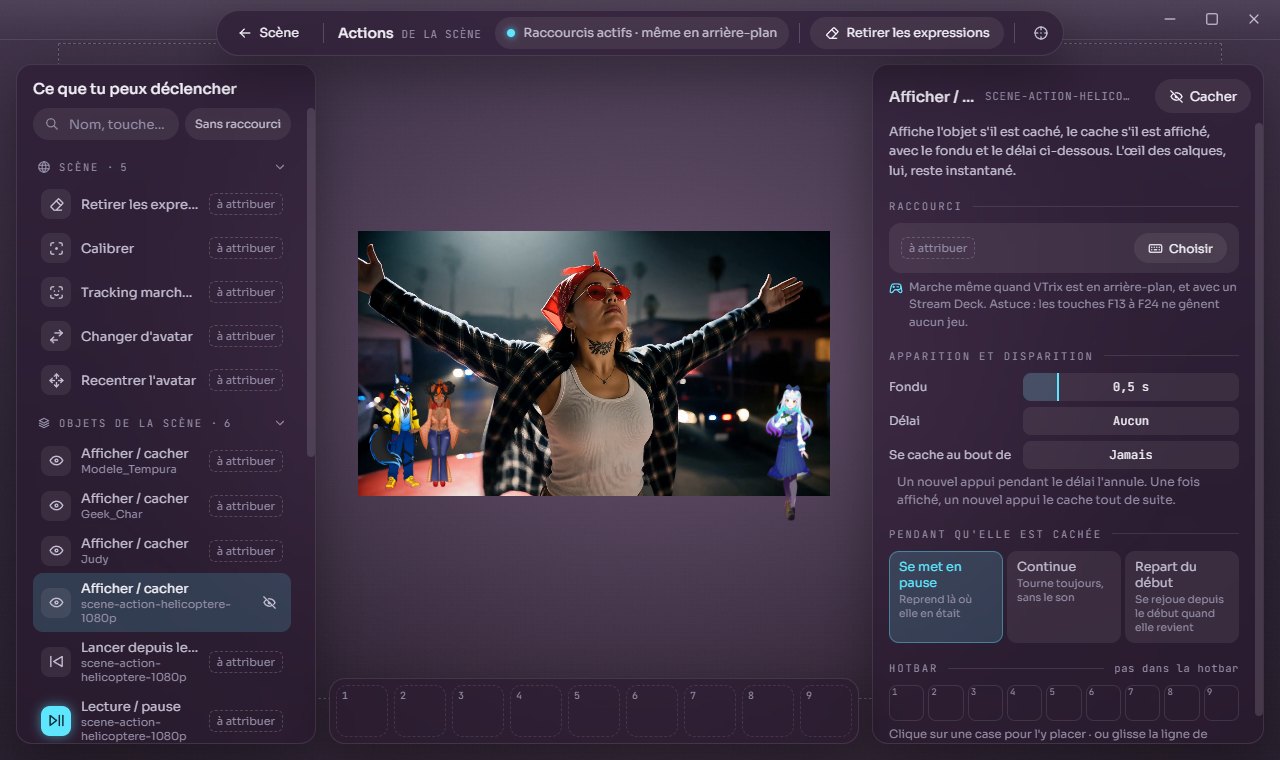Select the Repart du début option
1280x760 pixels.
click(x=1182, y=597)
